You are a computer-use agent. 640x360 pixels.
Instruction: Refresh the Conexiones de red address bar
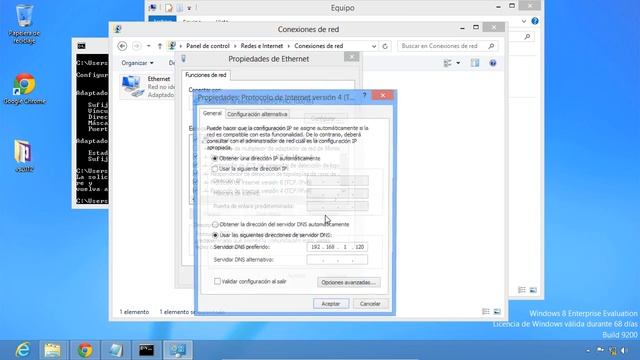tap(385, 46)
